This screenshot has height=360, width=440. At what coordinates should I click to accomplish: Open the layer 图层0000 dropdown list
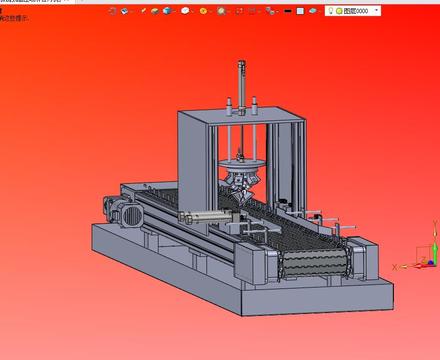(377, 11)
